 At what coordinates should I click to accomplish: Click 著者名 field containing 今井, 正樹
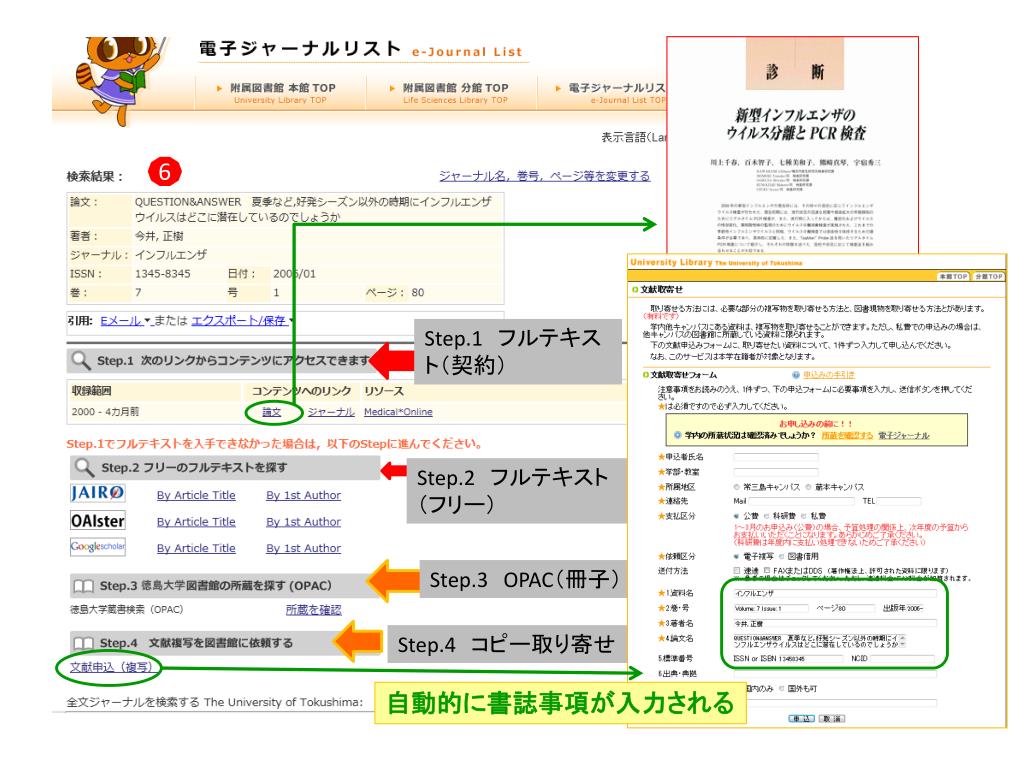(x=835, y=624)
